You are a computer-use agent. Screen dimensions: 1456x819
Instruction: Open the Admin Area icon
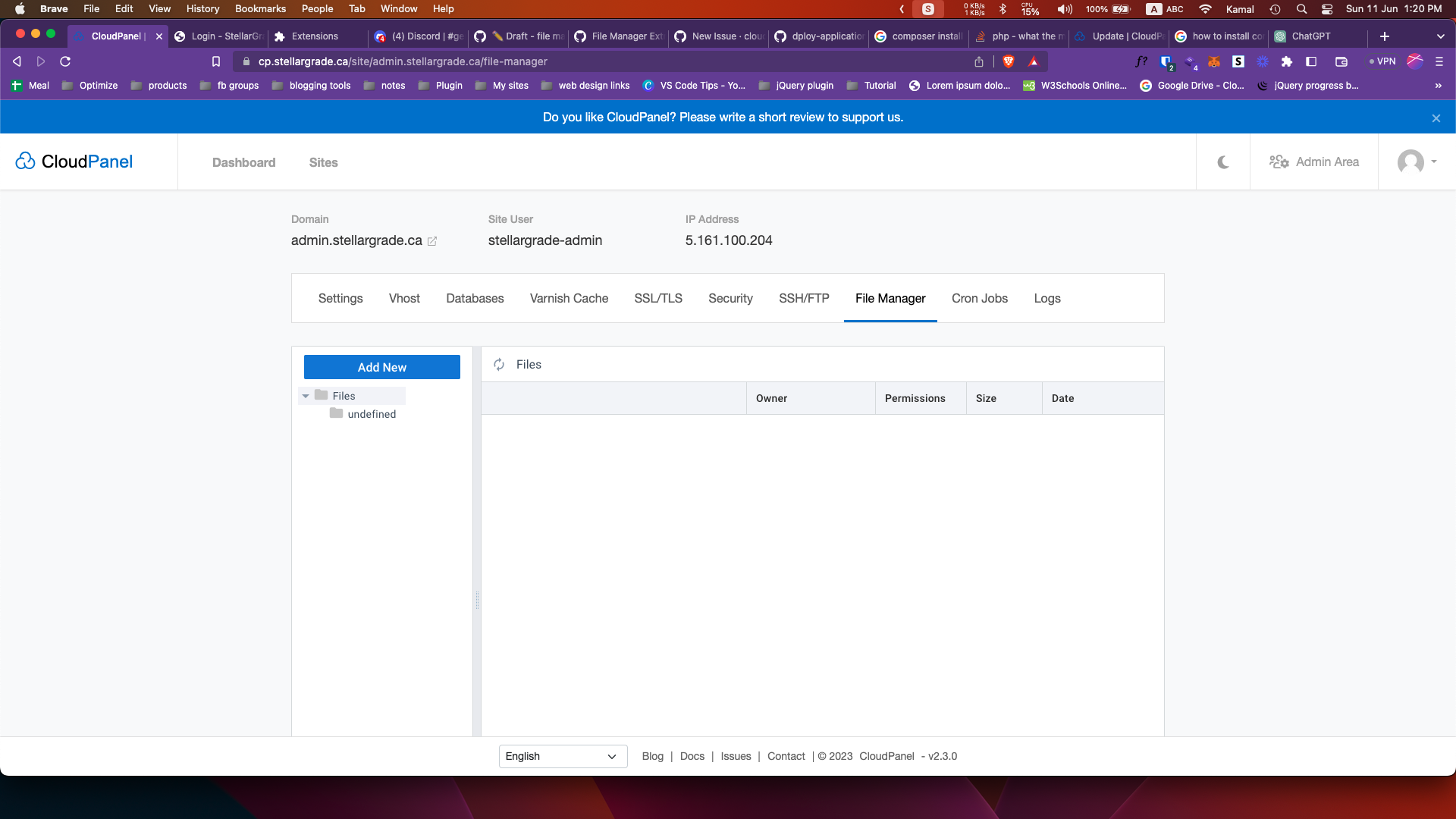coord(1279,162)
